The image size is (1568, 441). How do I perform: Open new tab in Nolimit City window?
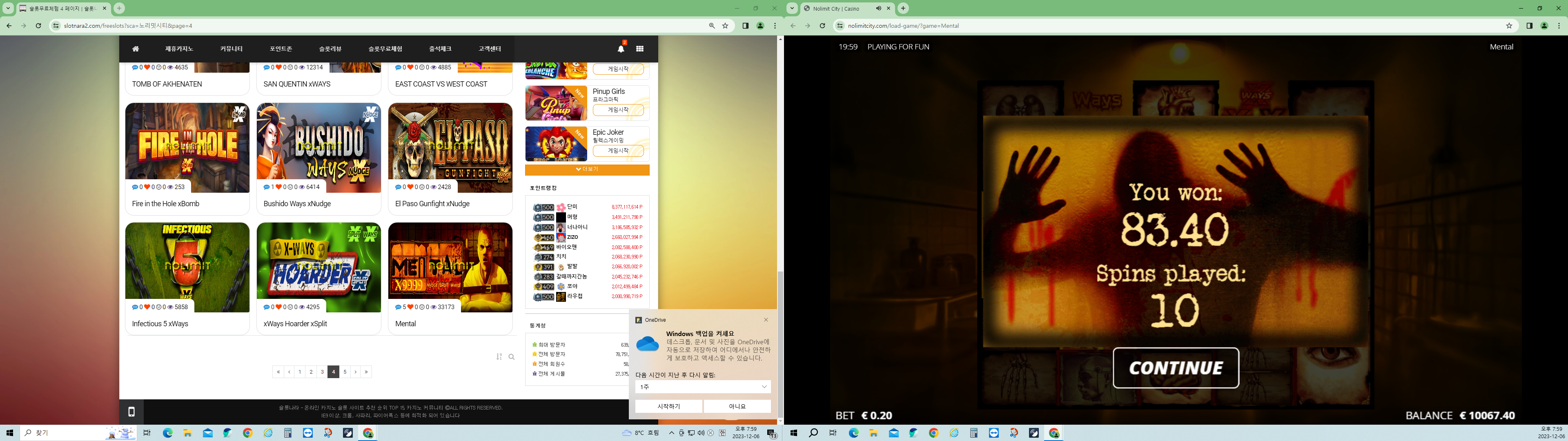pyautogui.click(x=903, y=9)
